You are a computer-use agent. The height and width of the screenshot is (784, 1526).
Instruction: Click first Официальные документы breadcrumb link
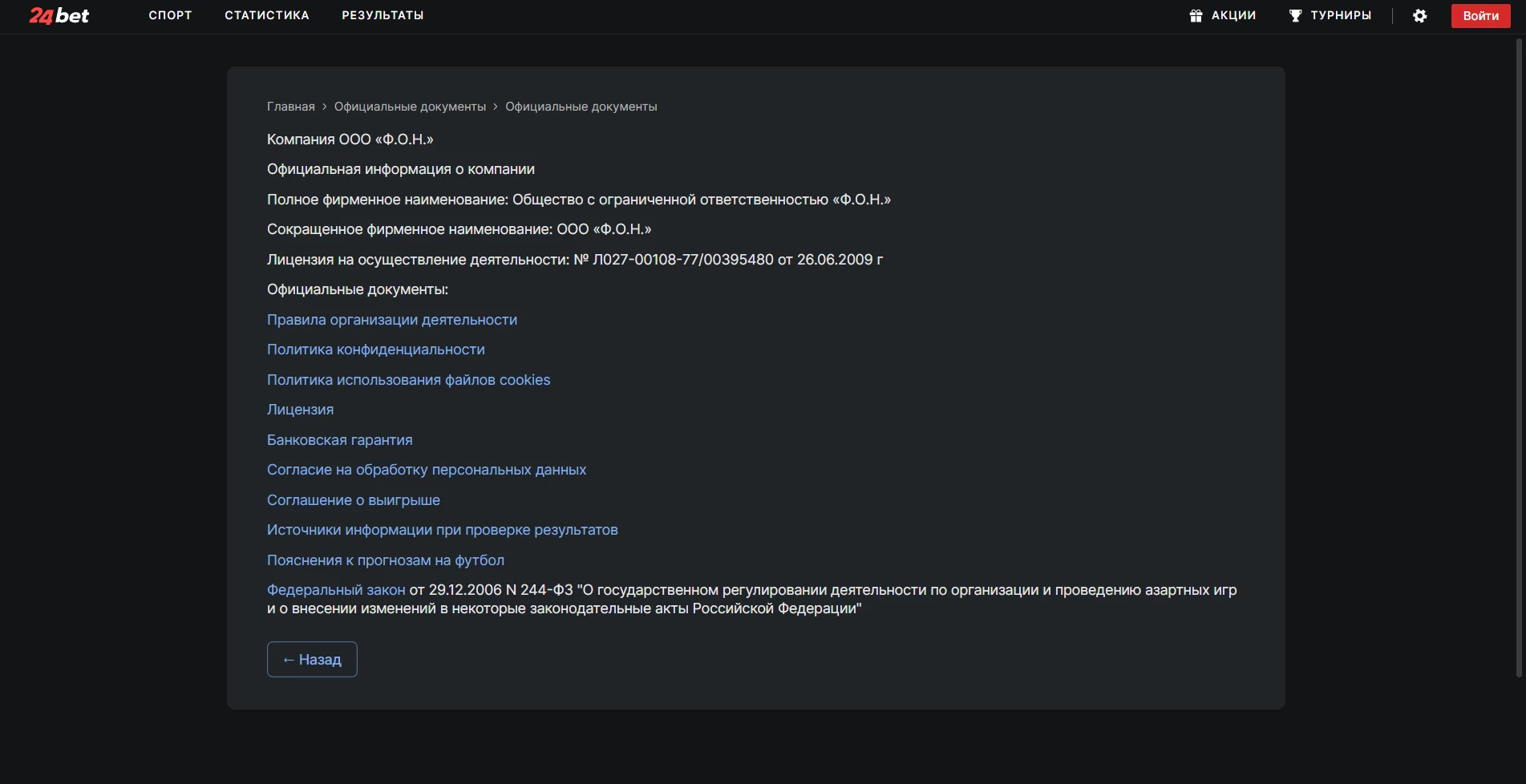pos(410,107)
